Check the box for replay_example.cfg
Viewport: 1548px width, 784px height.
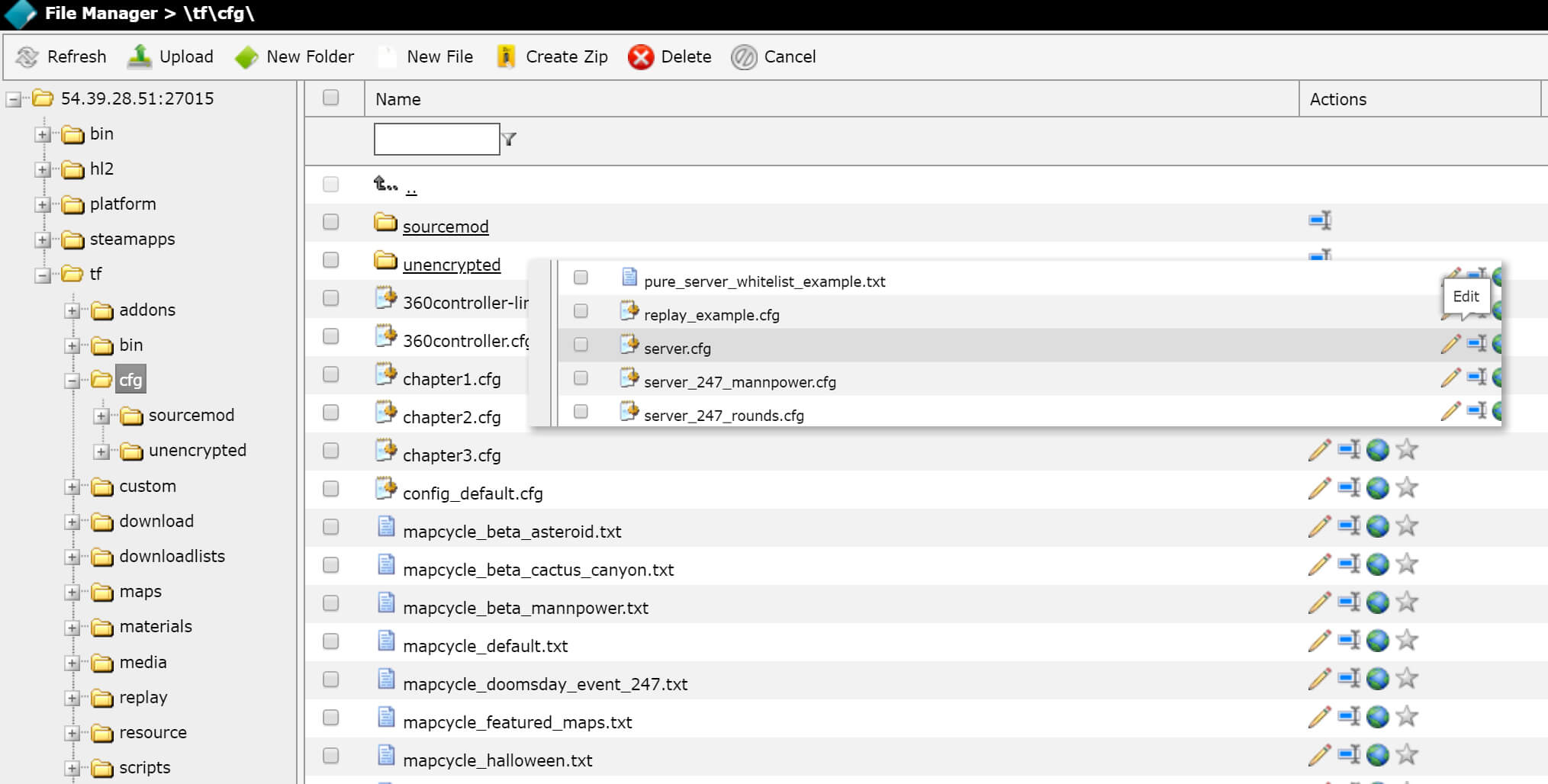point(581,311)
